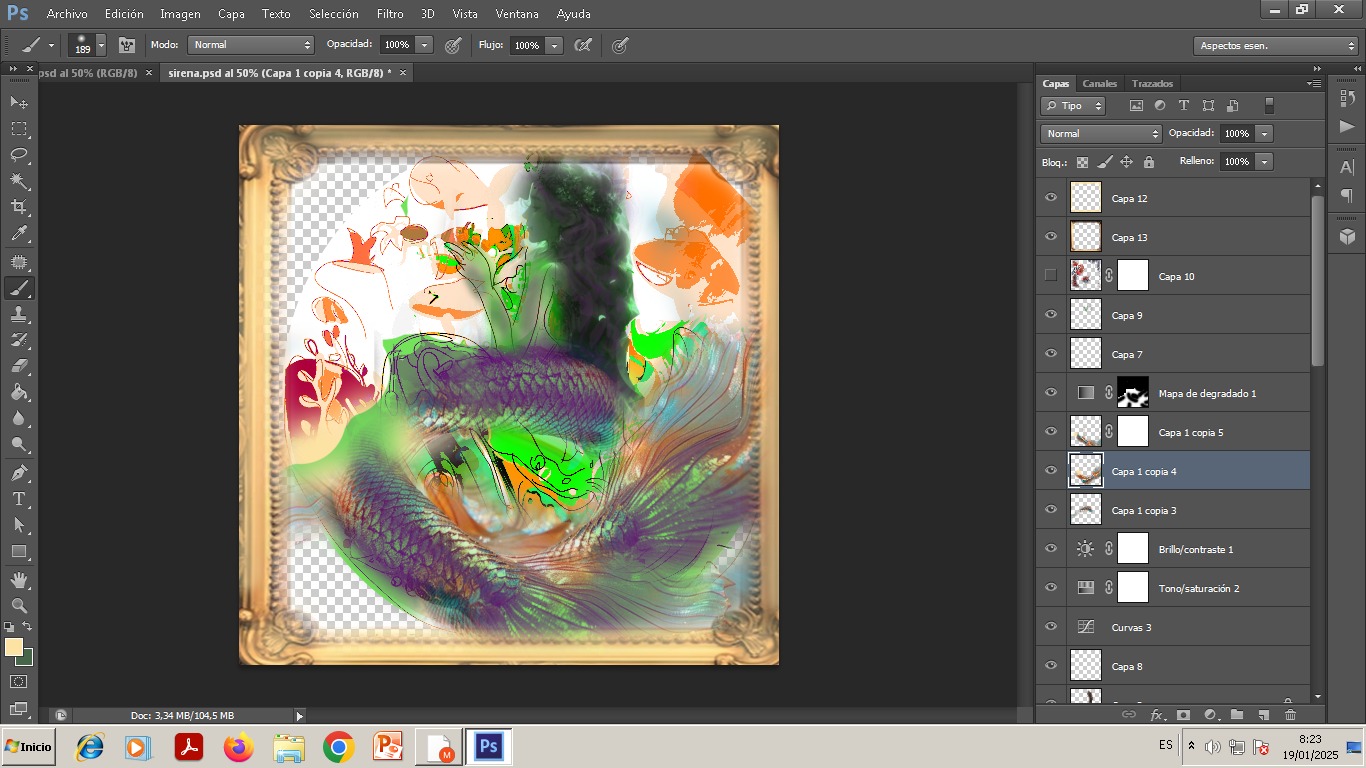Select the Eraser tool
The width and height of the screenshot is (1366, 768).
pos(19,366)
